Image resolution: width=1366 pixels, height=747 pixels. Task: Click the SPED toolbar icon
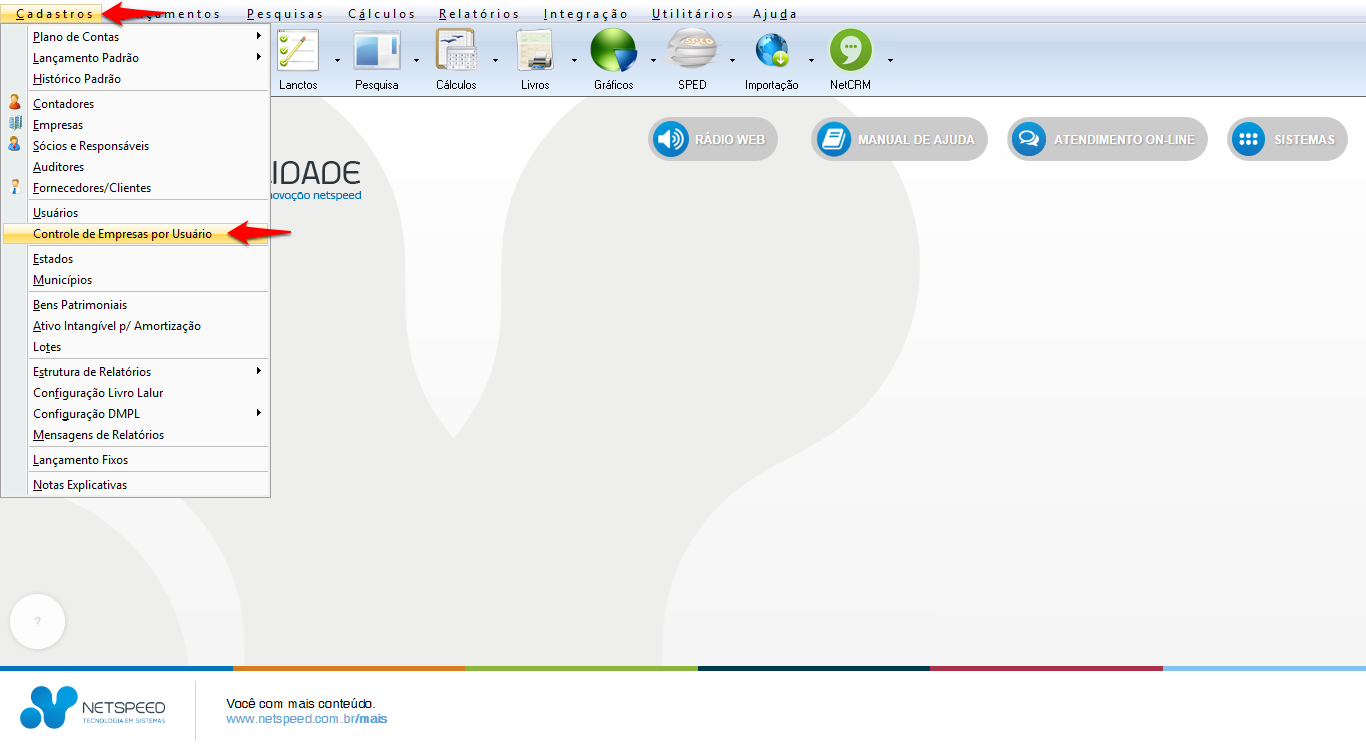click(x=692, y=52)
